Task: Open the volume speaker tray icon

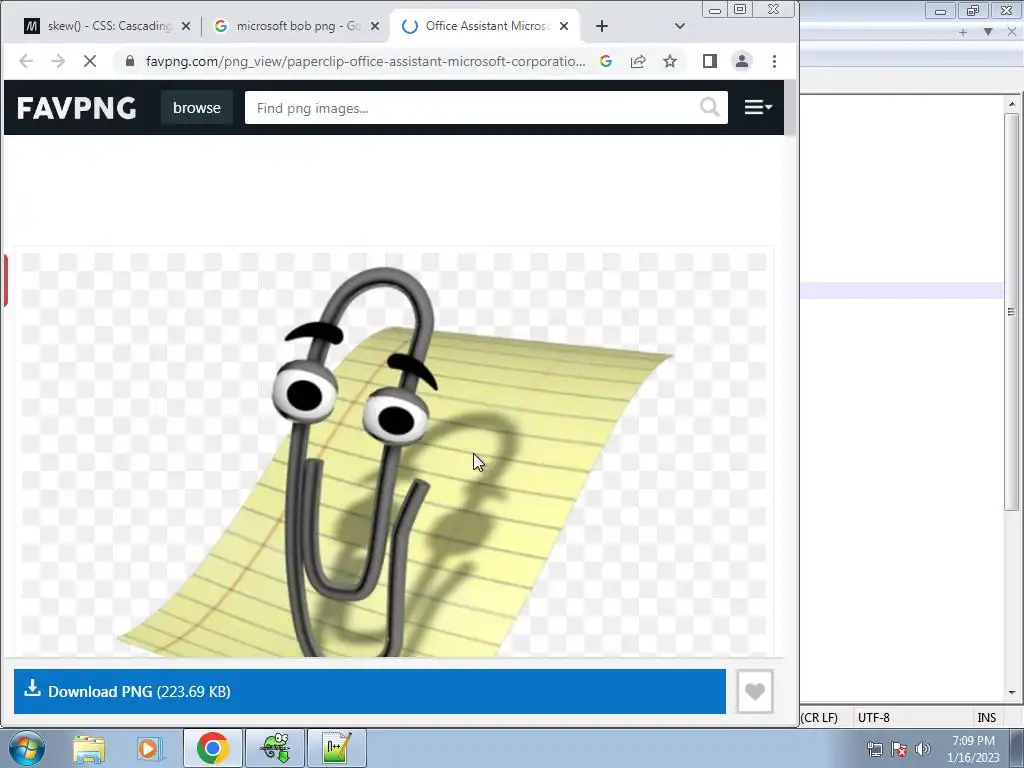Action: click(x=923, y=749)
